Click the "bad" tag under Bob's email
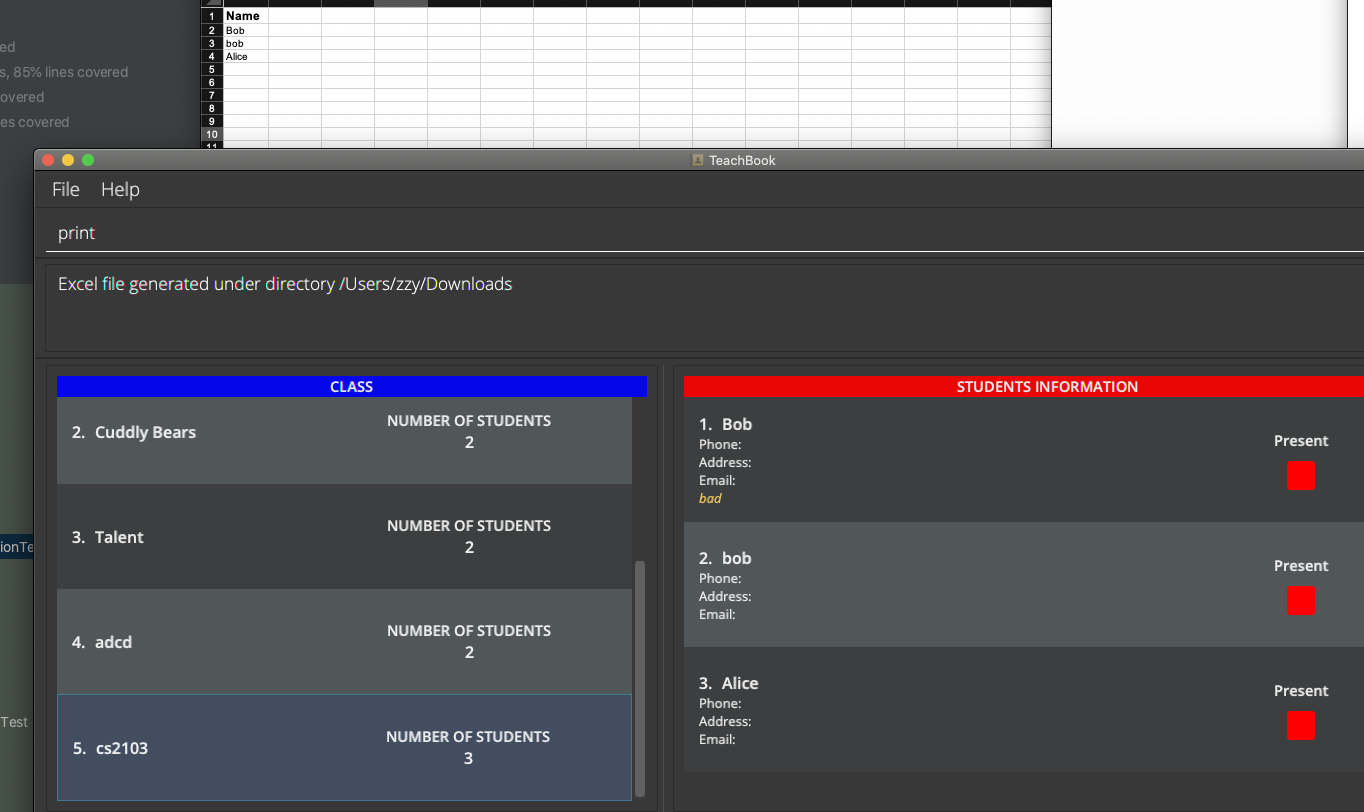Screen dimensions: 1364x812 click(708, 498)
